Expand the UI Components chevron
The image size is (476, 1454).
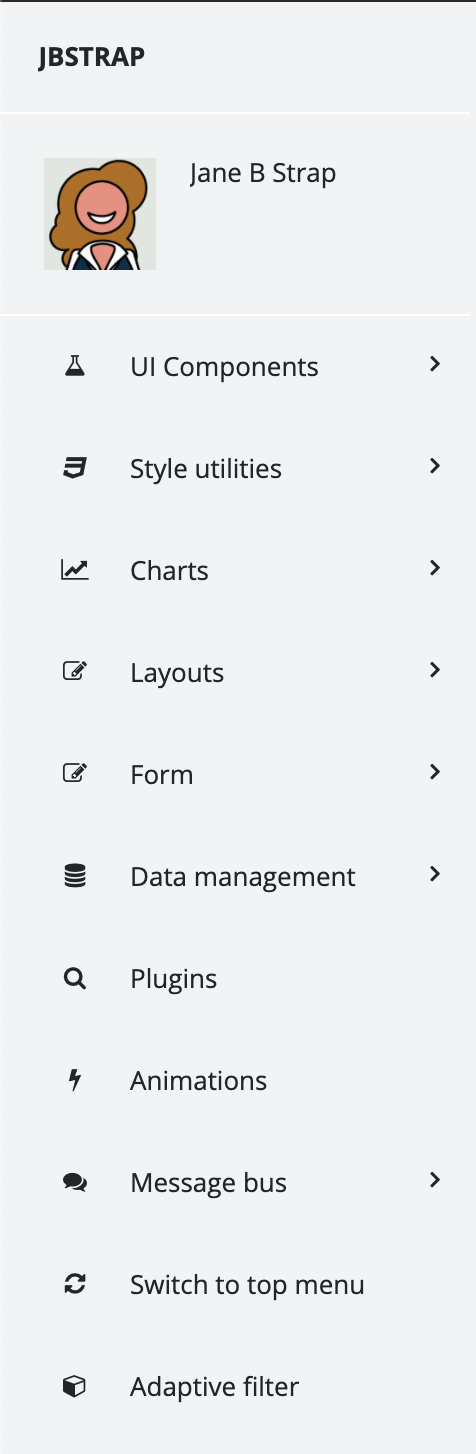tap(434, 365)
